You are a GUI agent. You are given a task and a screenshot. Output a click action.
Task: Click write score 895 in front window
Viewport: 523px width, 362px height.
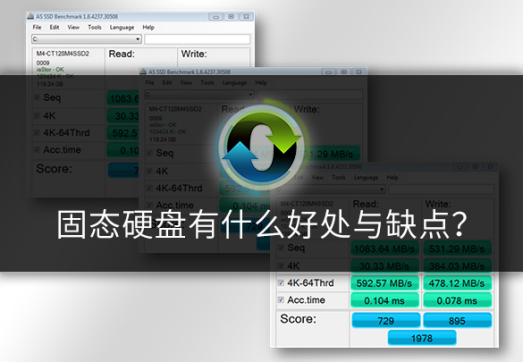click(x=457, y=321)
